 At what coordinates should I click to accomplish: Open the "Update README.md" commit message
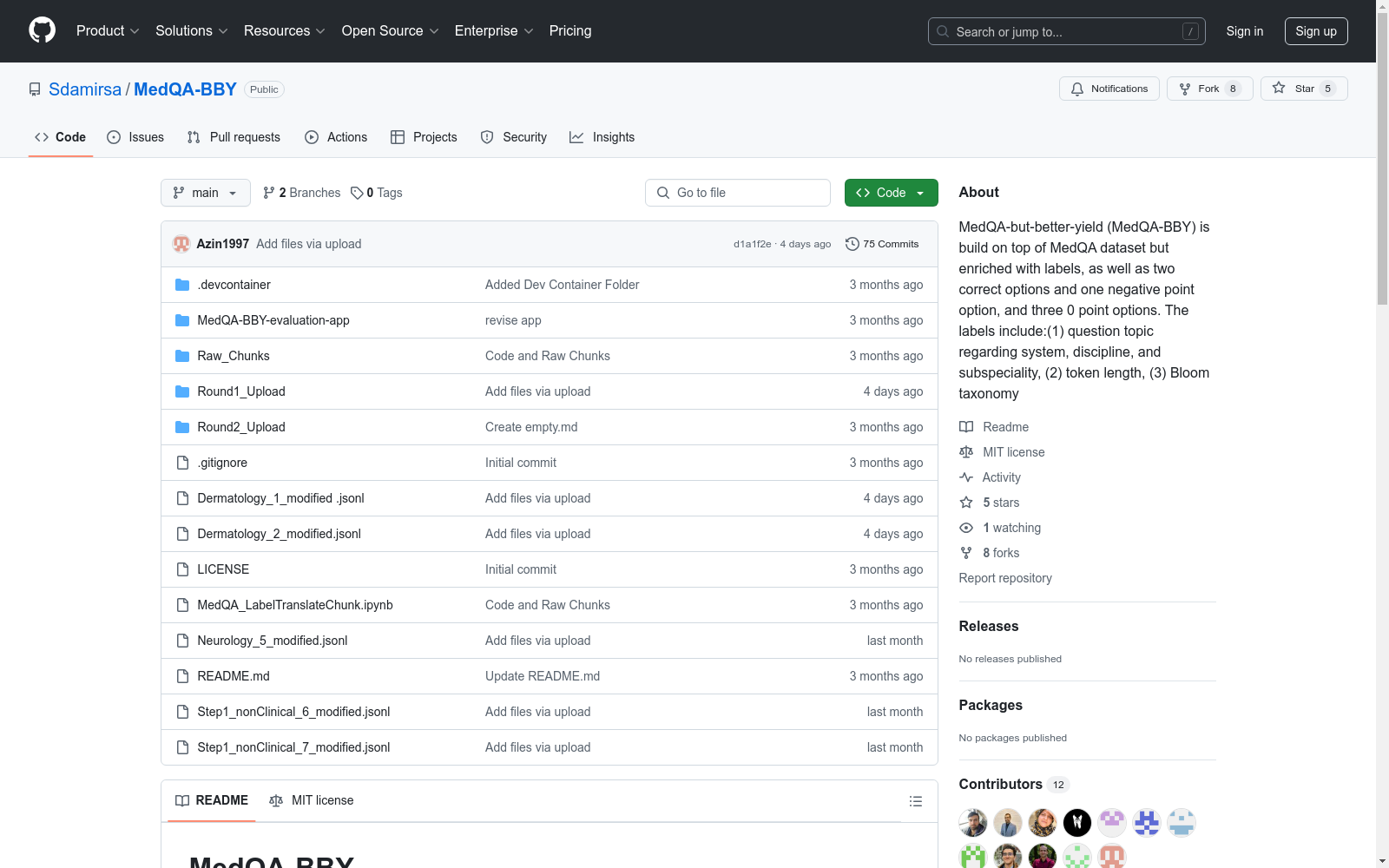pyautogui.click(x=543, y=676)
